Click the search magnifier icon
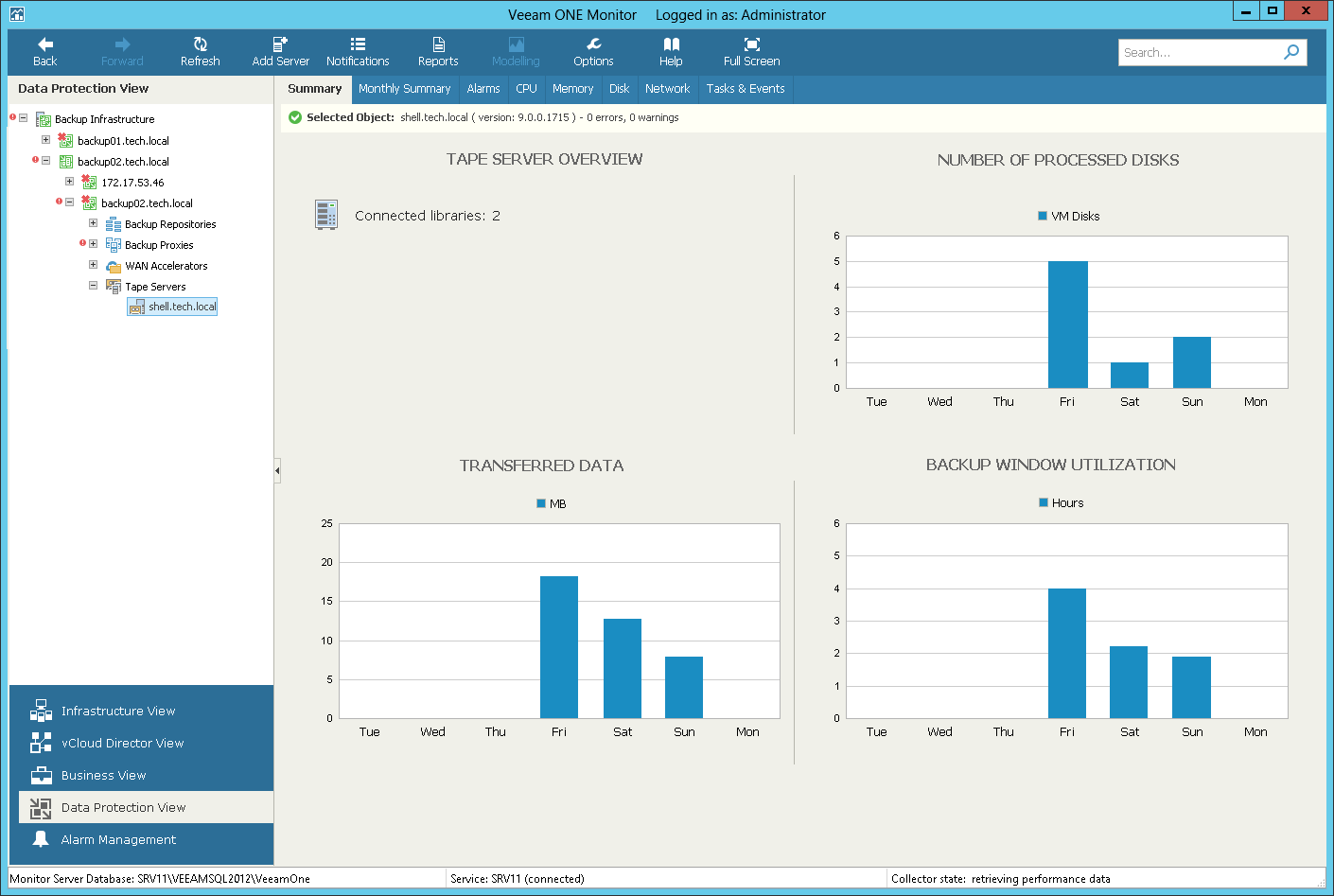1334x896 pixels. (x=1291, y=52)
